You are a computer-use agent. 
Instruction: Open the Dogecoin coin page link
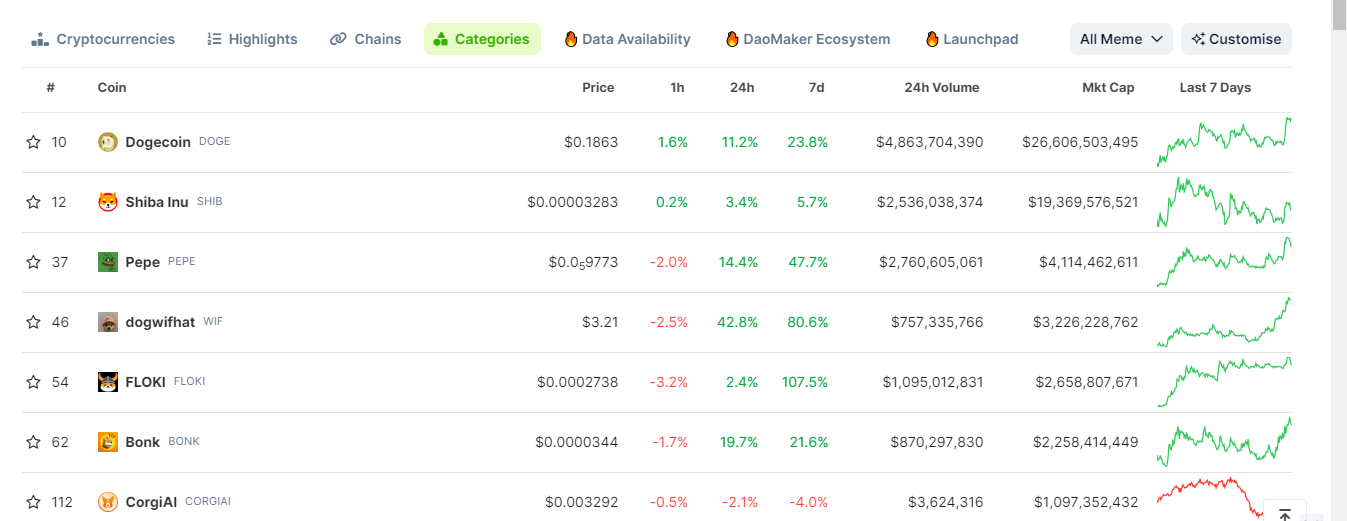[157, 142]
